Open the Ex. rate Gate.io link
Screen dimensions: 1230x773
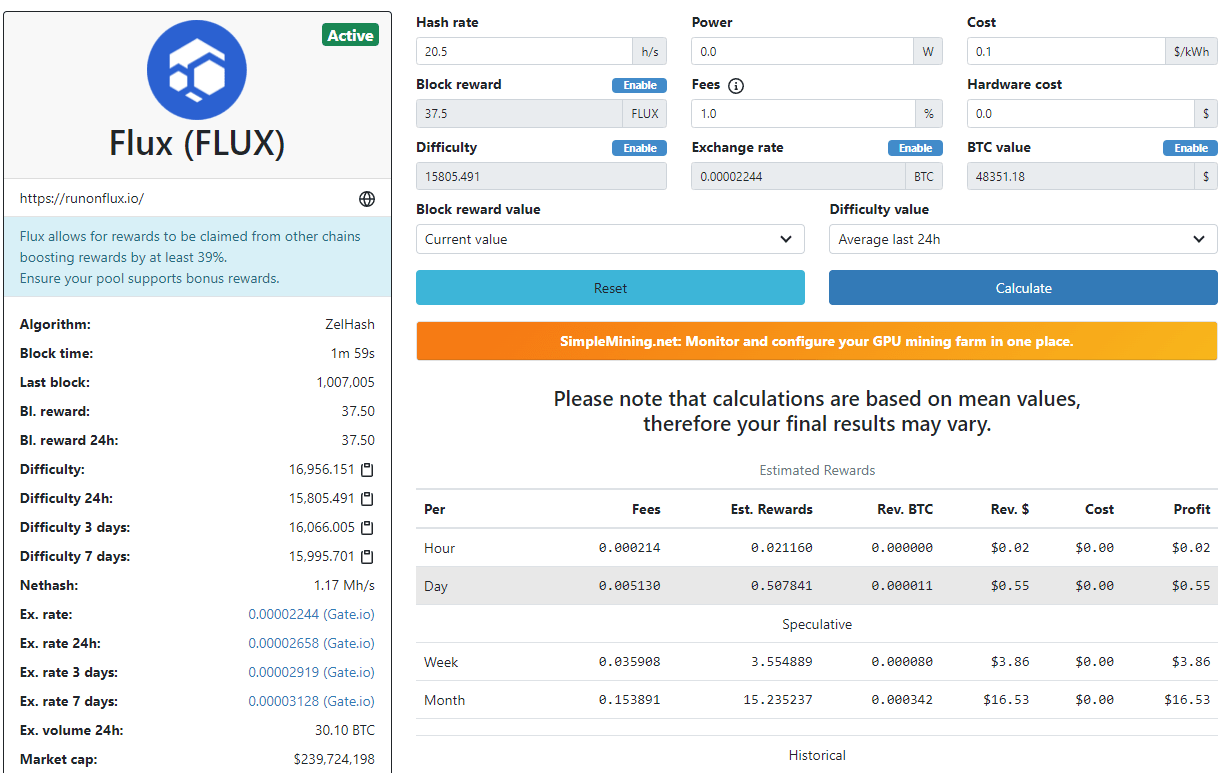[x=311, y=614]
